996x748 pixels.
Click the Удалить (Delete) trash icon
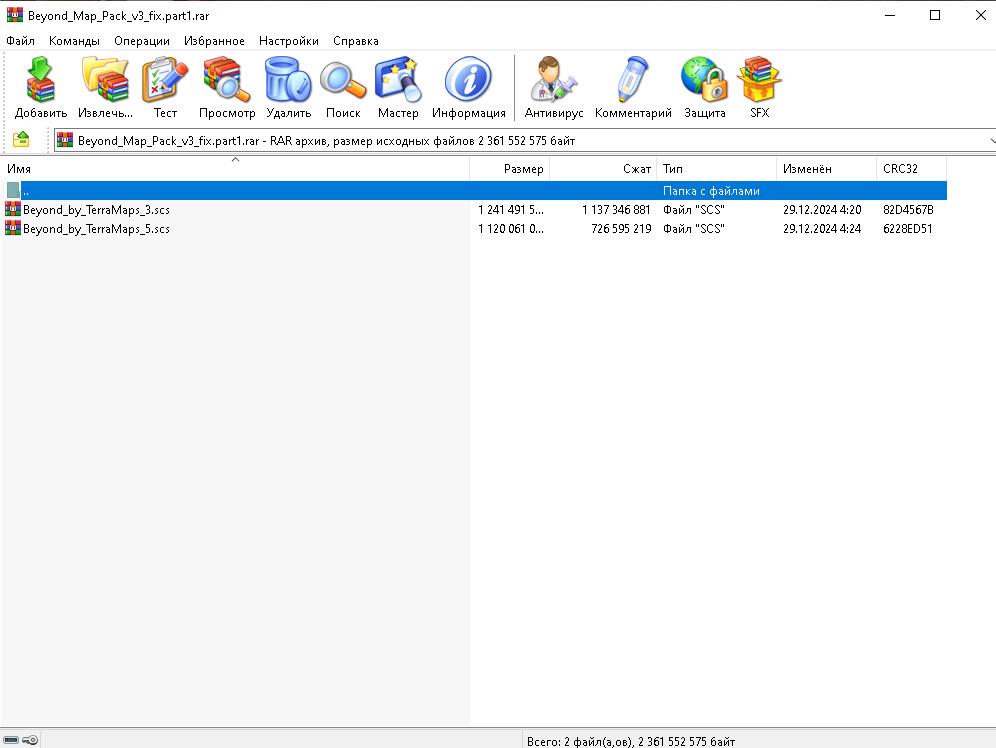pyautogui.click(x=288, y=87)
